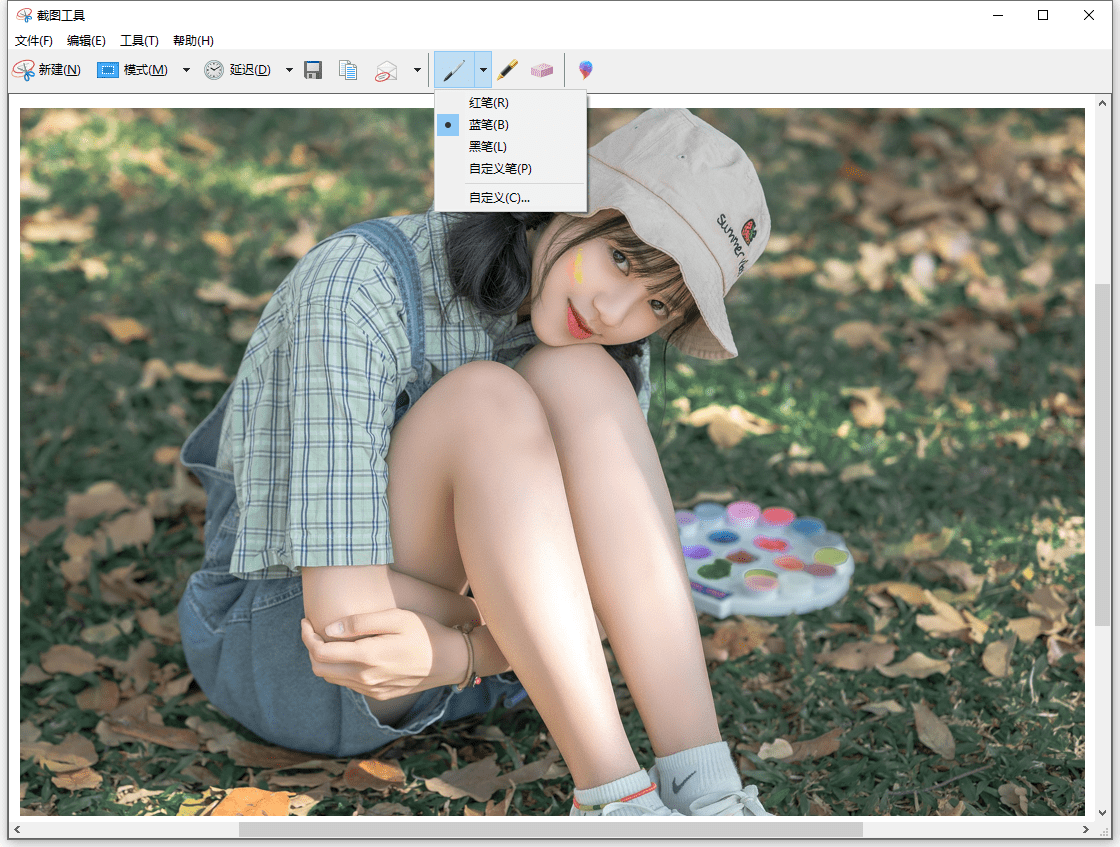Click the Send snip envelope icon
The image size is (1120, 847).
pos(386,70)
